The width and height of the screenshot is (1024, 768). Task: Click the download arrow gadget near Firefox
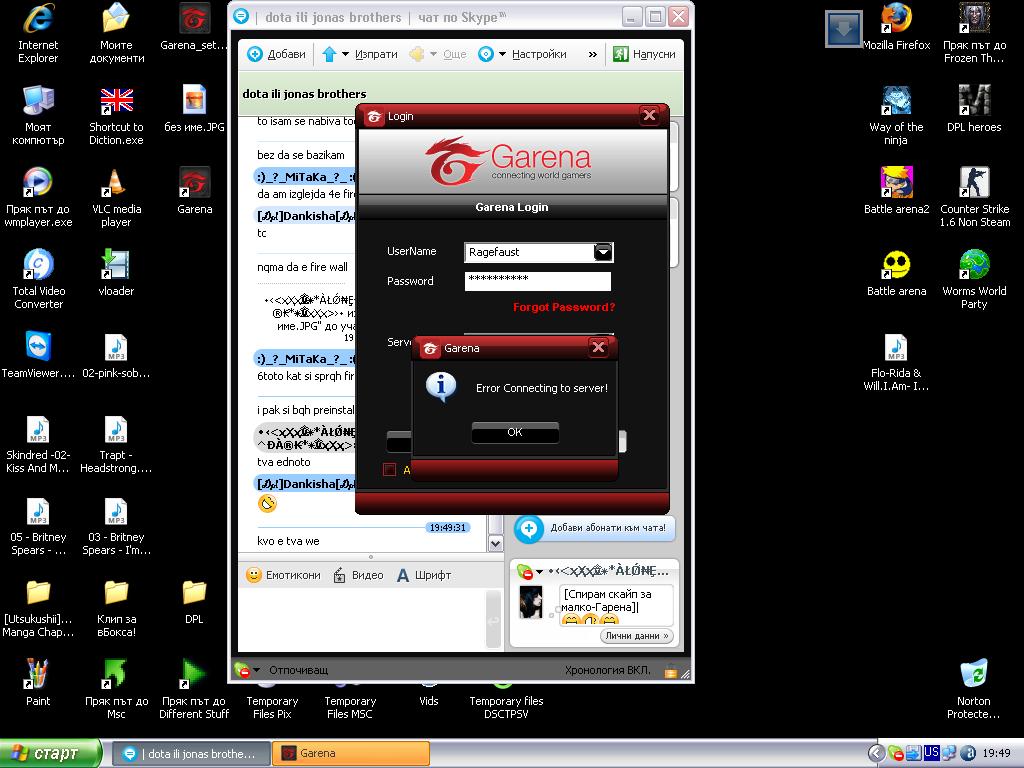click(843, 29)
